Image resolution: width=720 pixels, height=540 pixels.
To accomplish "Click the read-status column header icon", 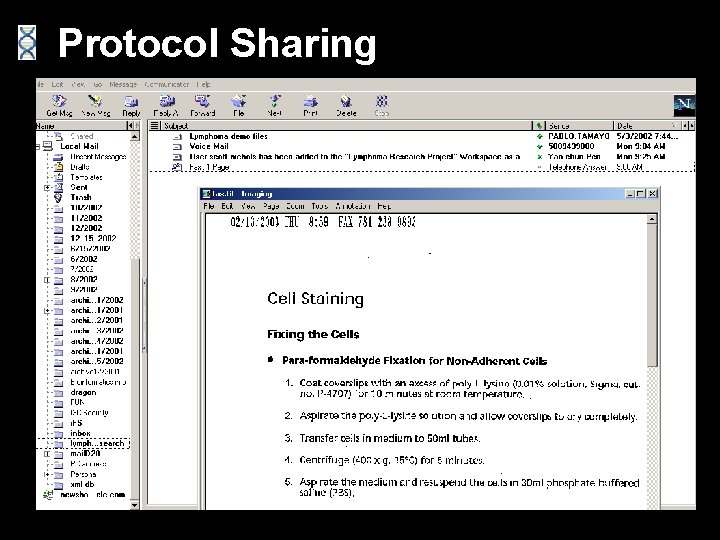I will 539,125.
